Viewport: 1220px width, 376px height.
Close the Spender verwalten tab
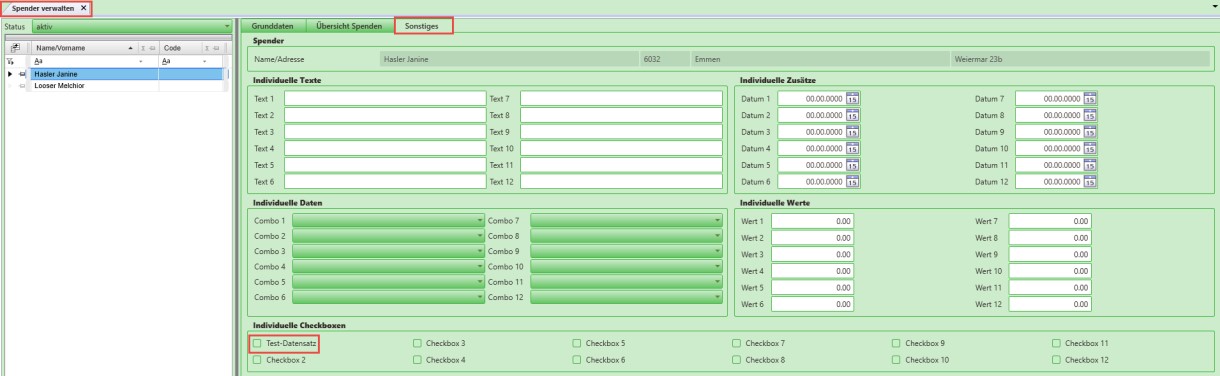[84, 8]
